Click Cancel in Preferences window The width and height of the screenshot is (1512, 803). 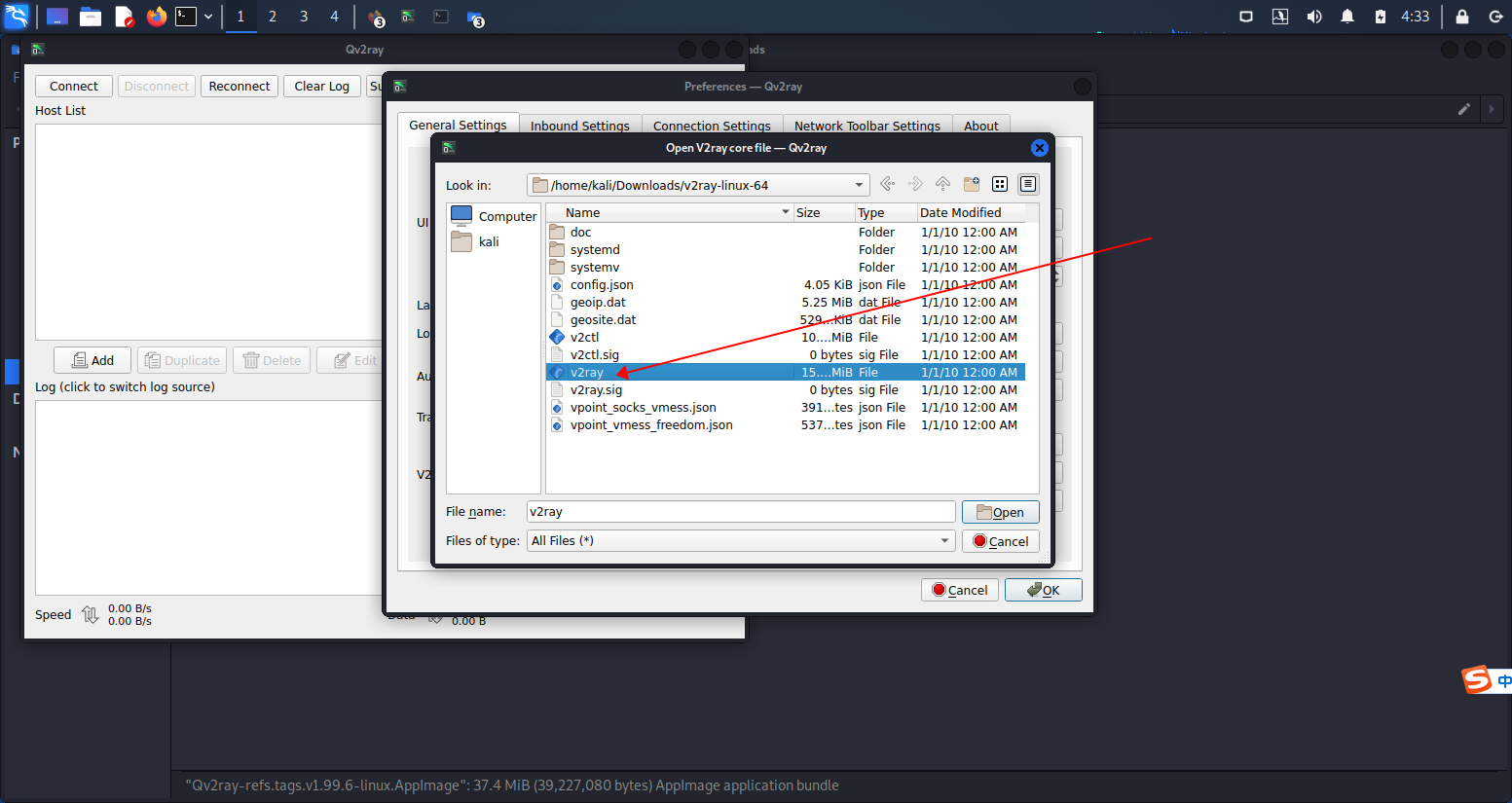click(x=959, y=590)
